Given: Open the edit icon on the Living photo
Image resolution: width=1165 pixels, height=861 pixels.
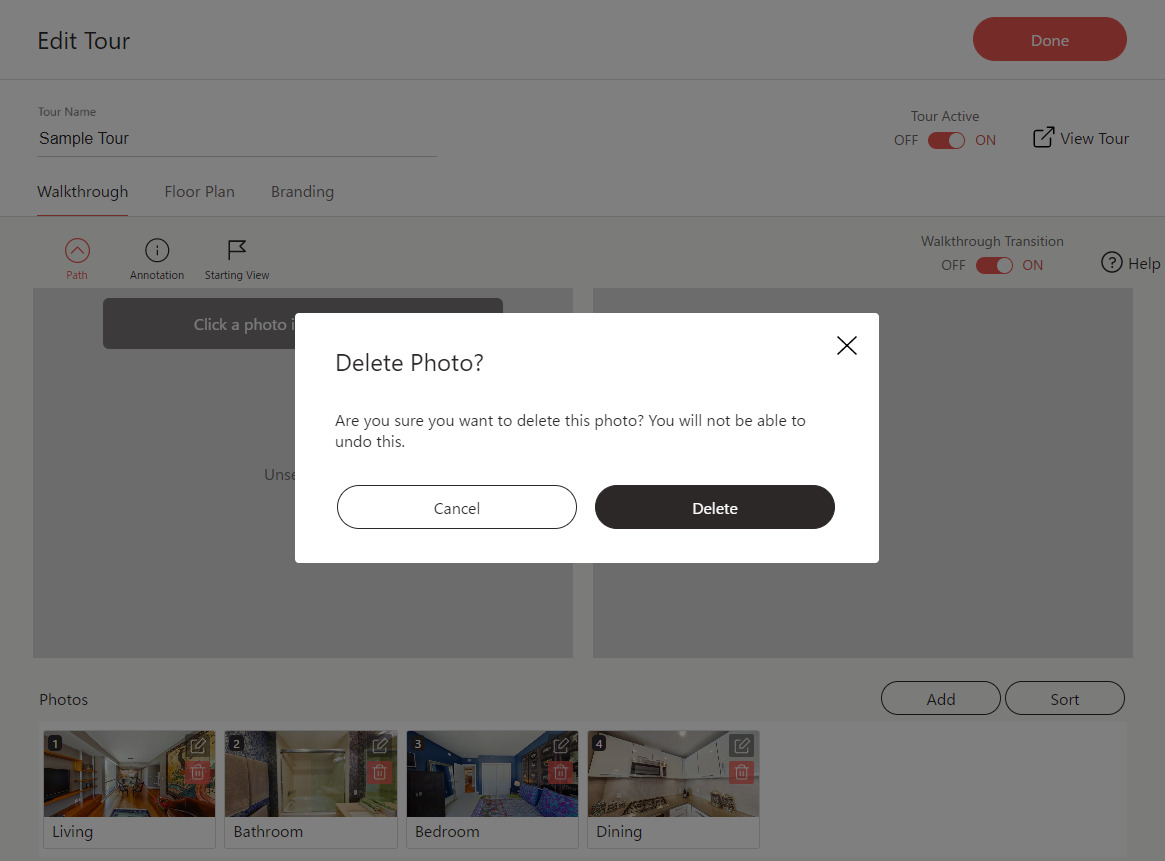Looking at the screenshot, I should pos(199,745).
